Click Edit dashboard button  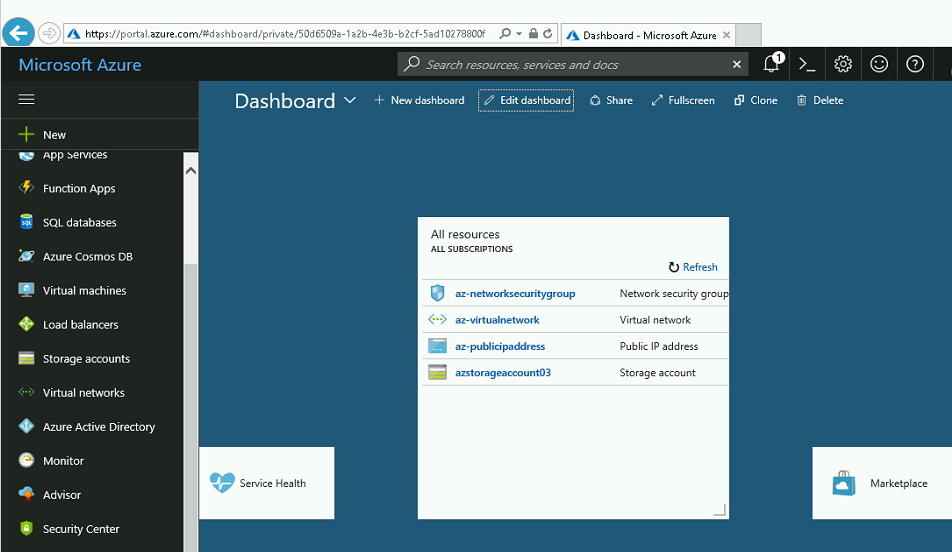[x=526, y=100]
